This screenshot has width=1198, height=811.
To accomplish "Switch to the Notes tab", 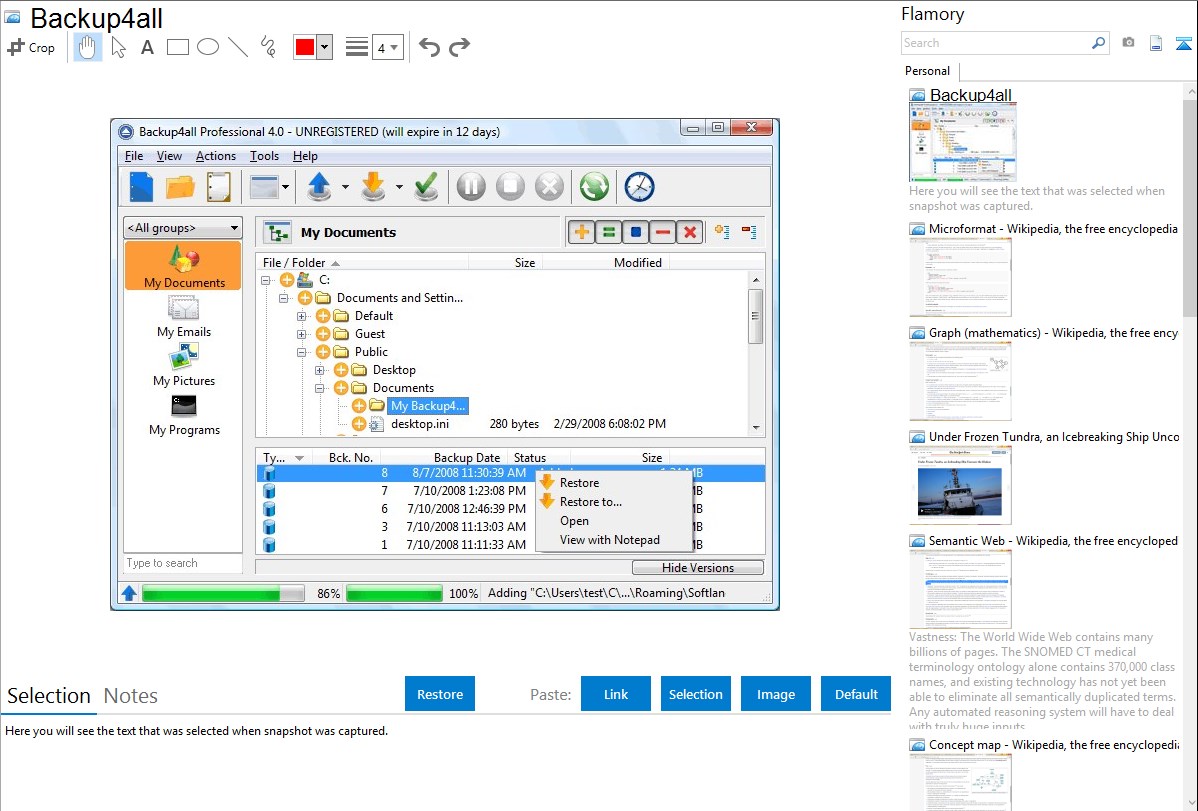I will 131,696.
